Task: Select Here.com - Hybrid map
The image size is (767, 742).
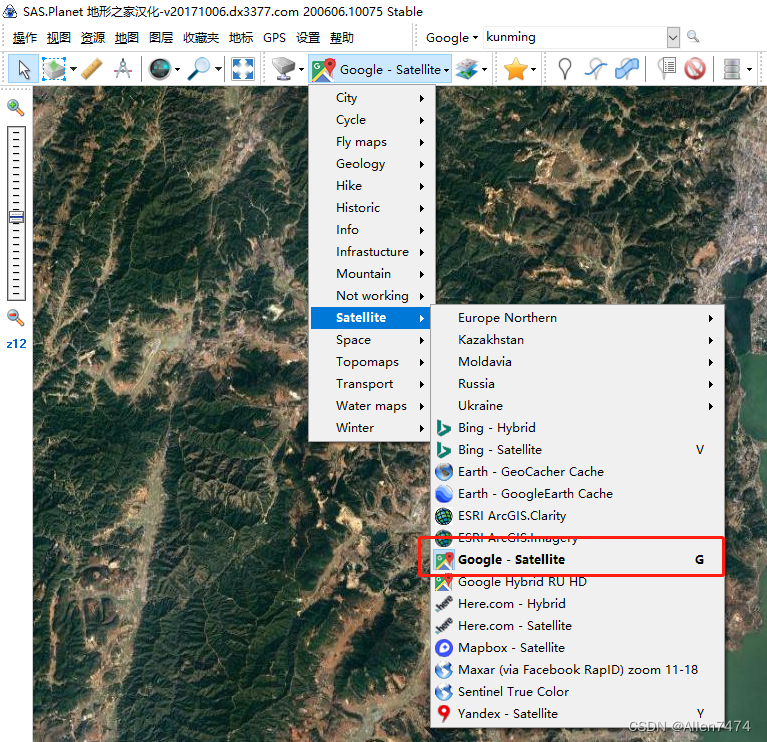Action: 578,604
